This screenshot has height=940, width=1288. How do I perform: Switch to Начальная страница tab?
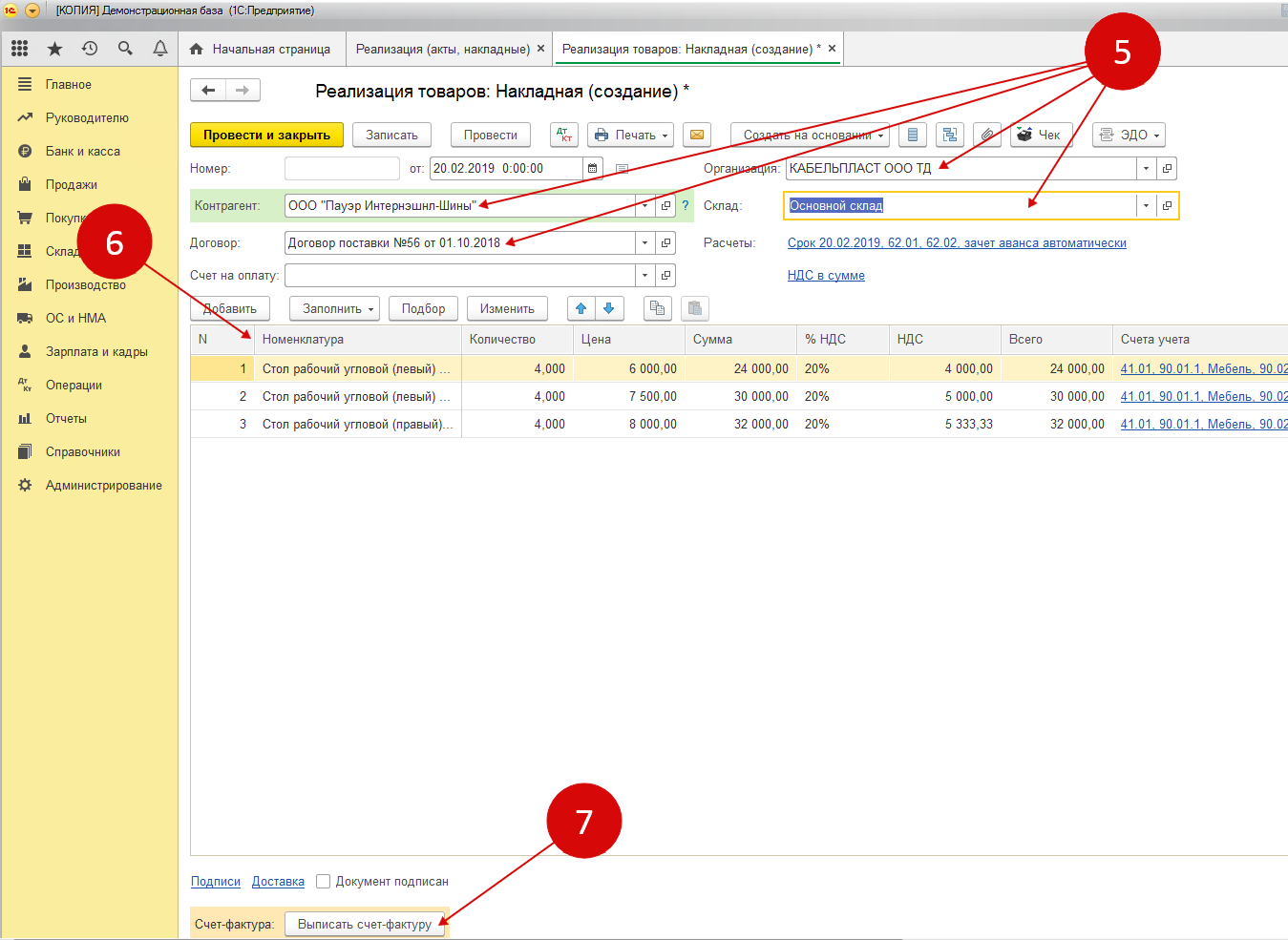point(260,49)
